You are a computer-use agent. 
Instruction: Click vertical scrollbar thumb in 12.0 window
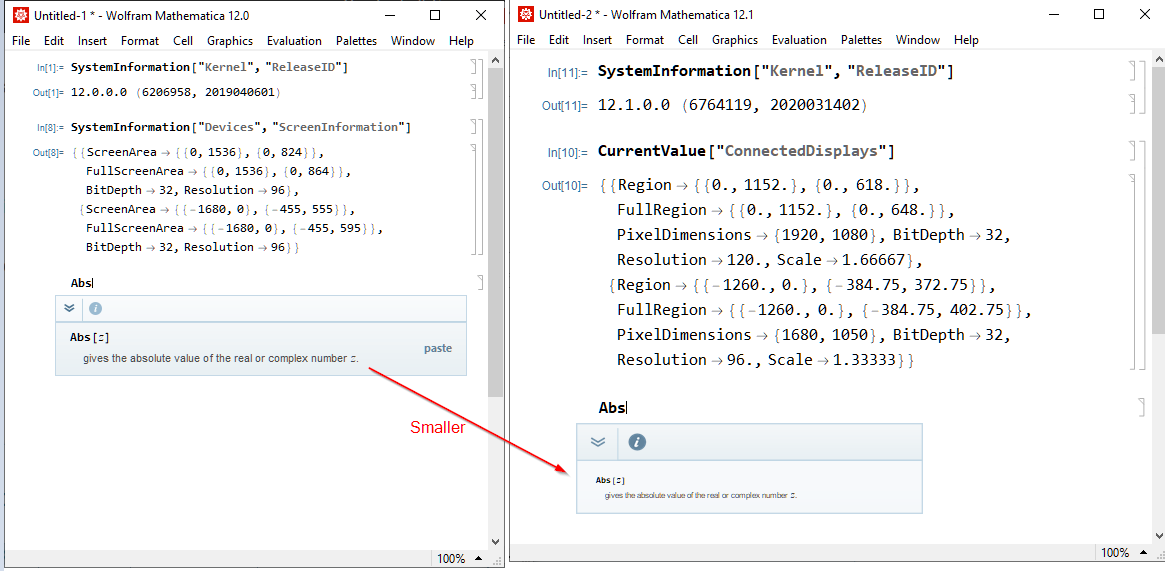tap(496, 233)
